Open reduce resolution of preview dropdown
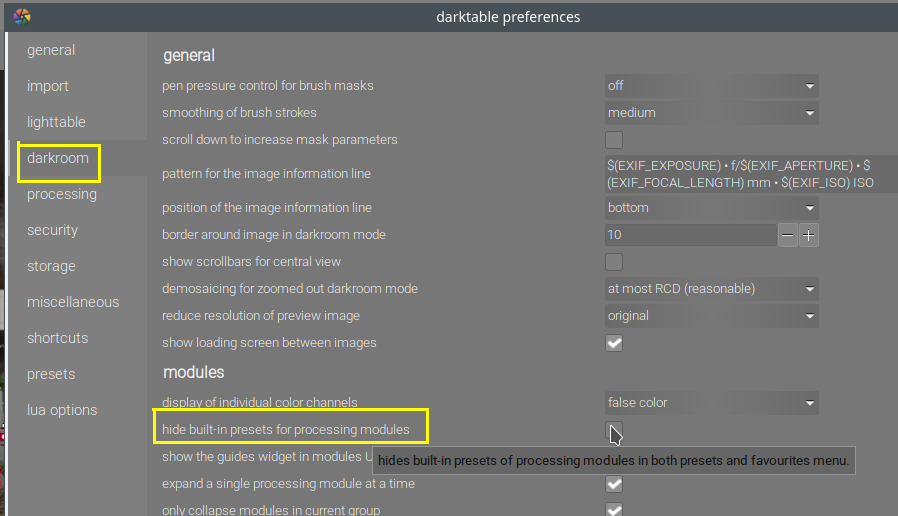Image resolution: width=898 pixels, height=516 pixels. pyautogui.click(x=711, y=316)
